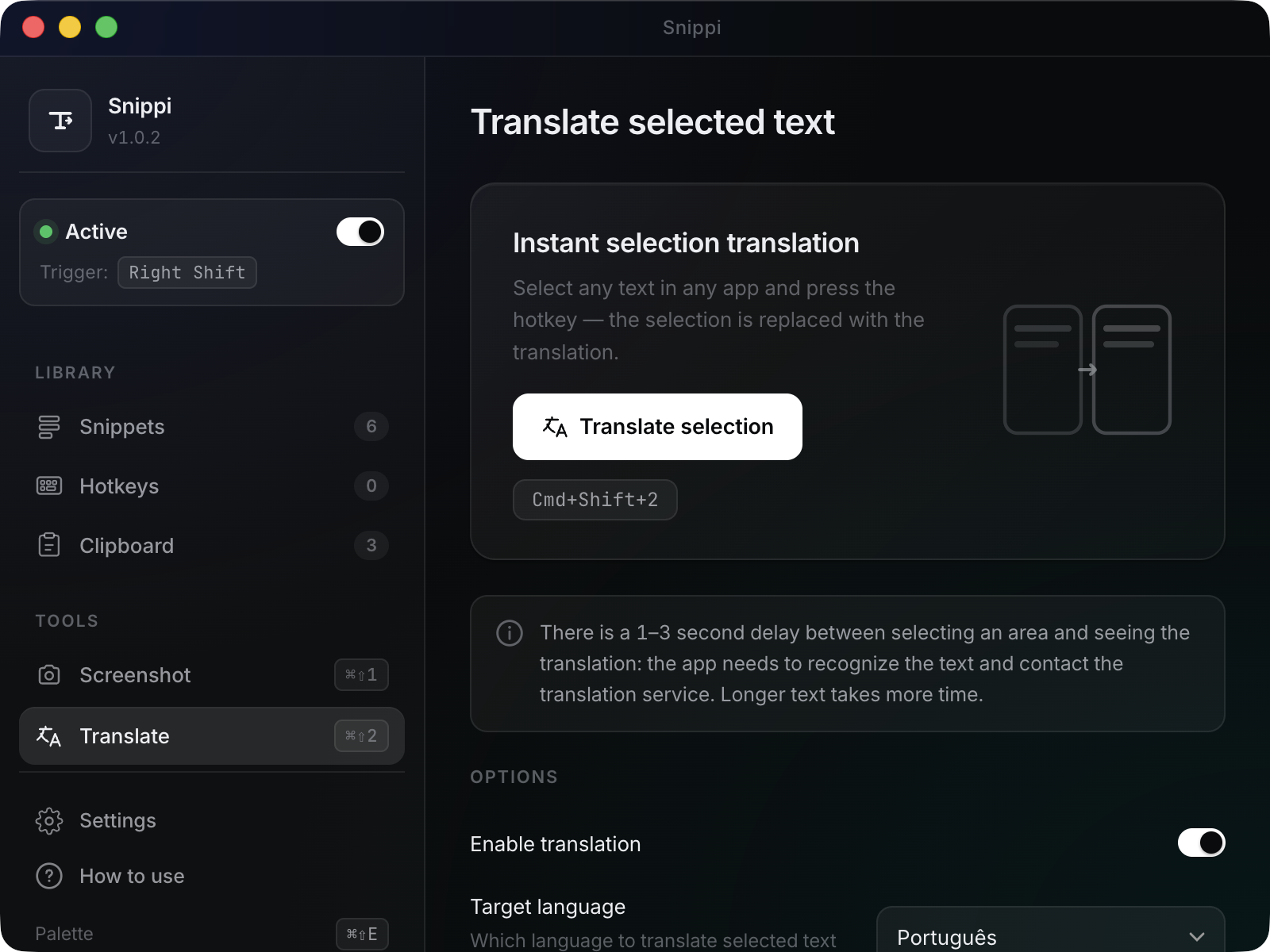Click the Snippets list icon

49,427
